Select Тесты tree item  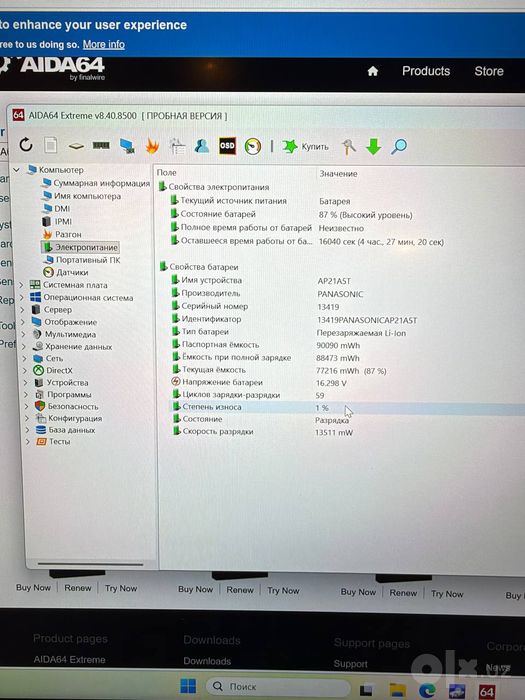pos(59,442)
